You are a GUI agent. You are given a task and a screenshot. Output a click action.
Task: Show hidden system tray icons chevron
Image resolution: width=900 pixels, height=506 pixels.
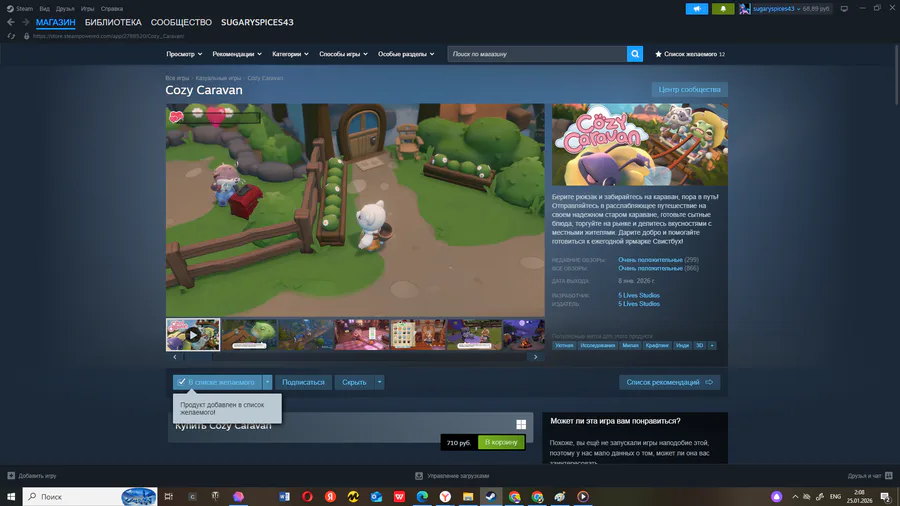795,496
